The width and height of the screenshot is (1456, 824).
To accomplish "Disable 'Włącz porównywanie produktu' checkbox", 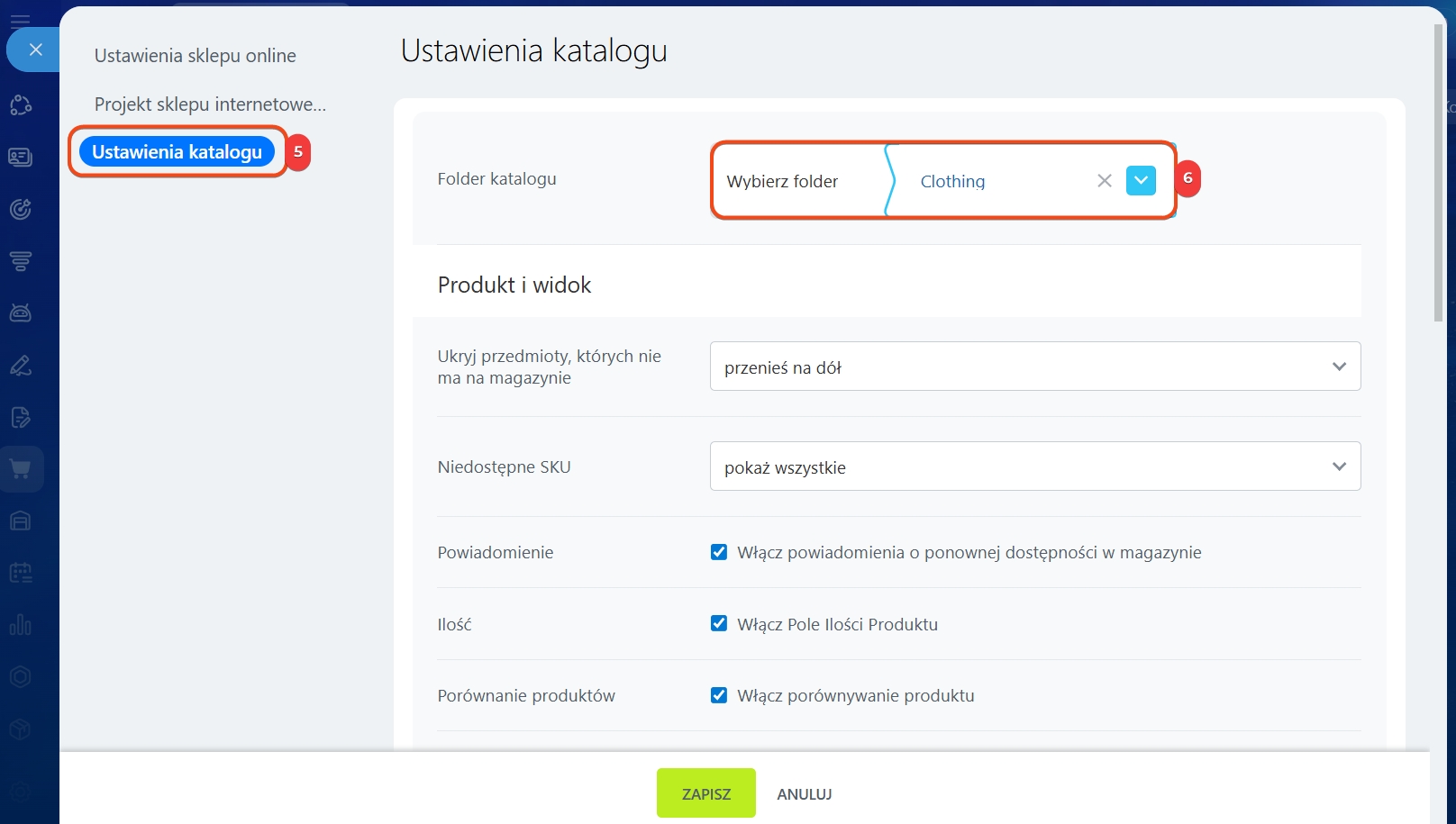I will [719, 695].
